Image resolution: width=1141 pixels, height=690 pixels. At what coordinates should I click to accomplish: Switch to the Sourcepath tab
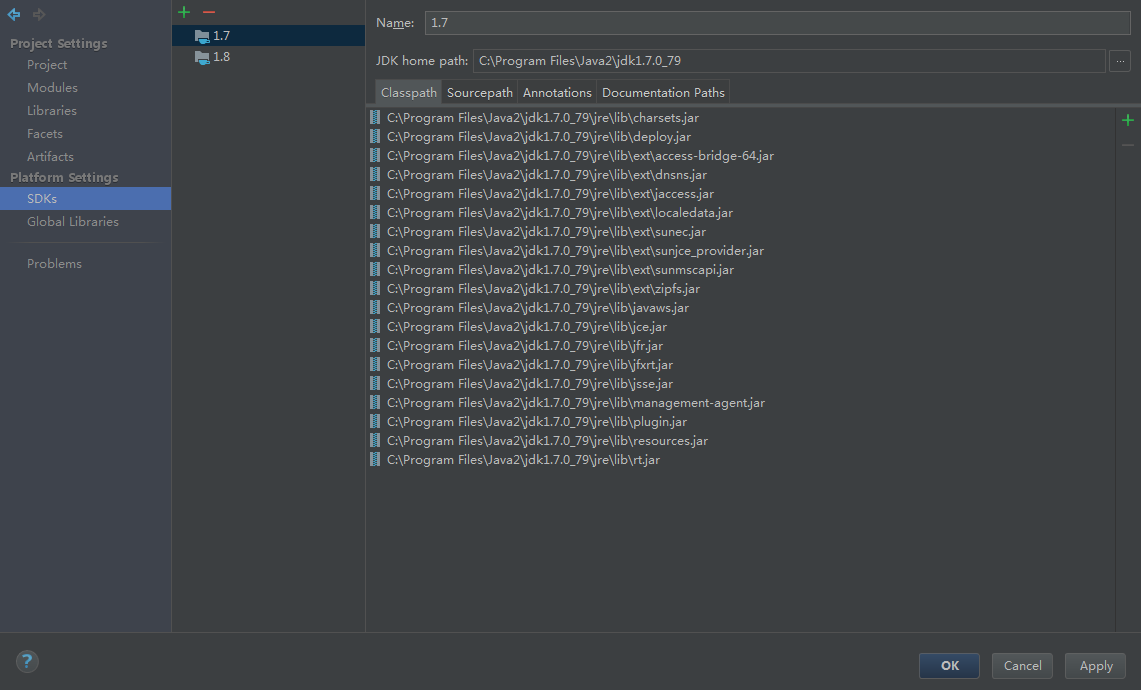[480, 92]
